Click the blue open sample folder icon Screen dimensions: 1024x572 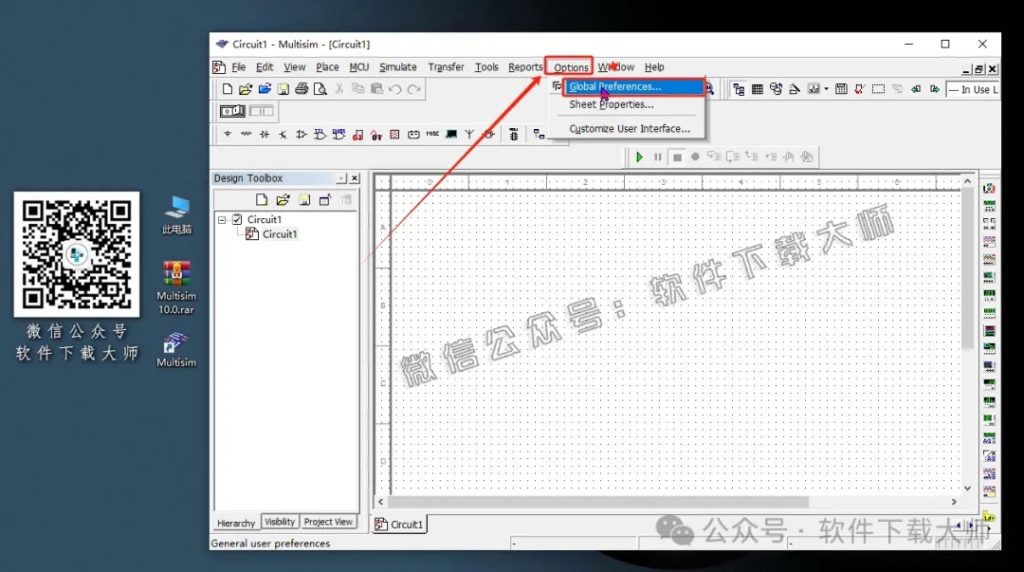click(264, 89)
